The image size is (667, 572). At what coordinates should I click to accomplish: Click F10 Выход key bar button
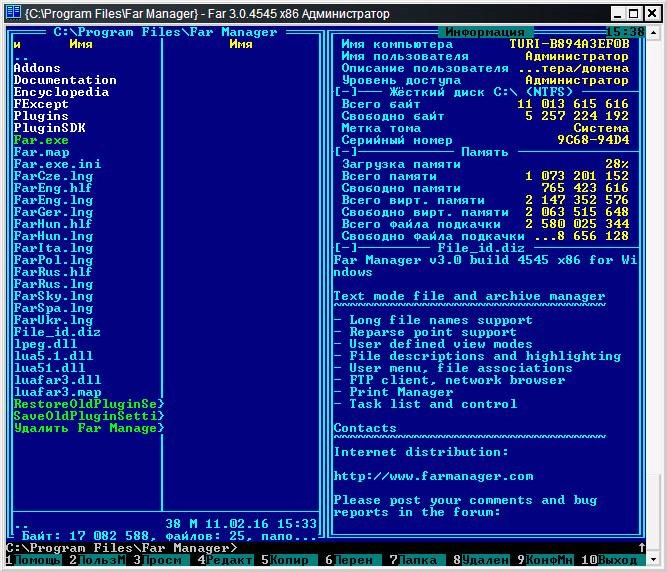point(609,560)
